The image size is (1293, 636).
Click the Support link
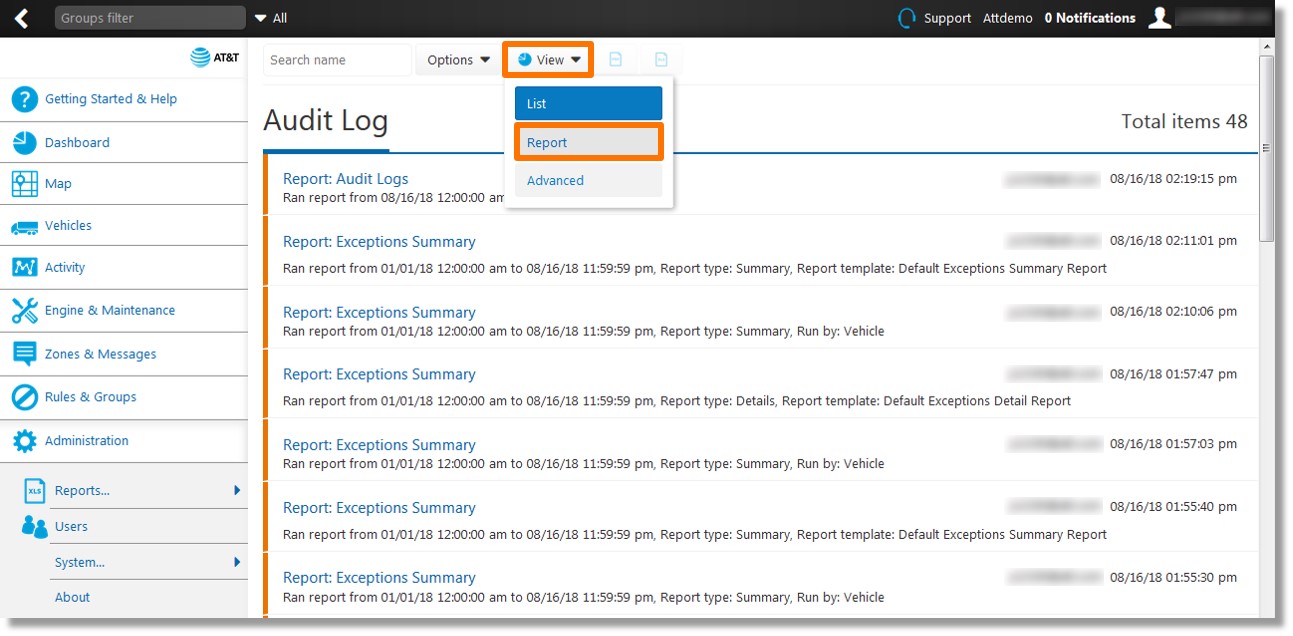pyautogui.click(x=947, y=18)
